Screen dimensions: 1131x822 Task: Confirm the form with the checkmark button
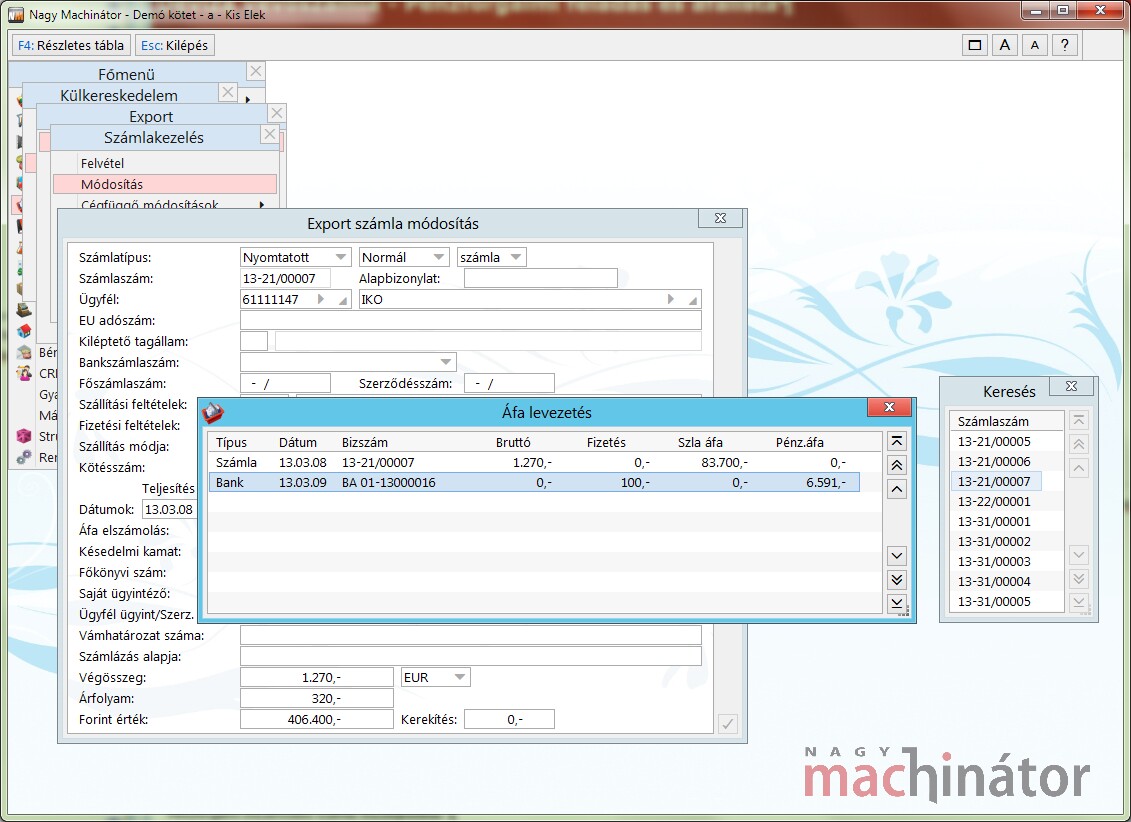pyautogui.click(x=728, y=724)
